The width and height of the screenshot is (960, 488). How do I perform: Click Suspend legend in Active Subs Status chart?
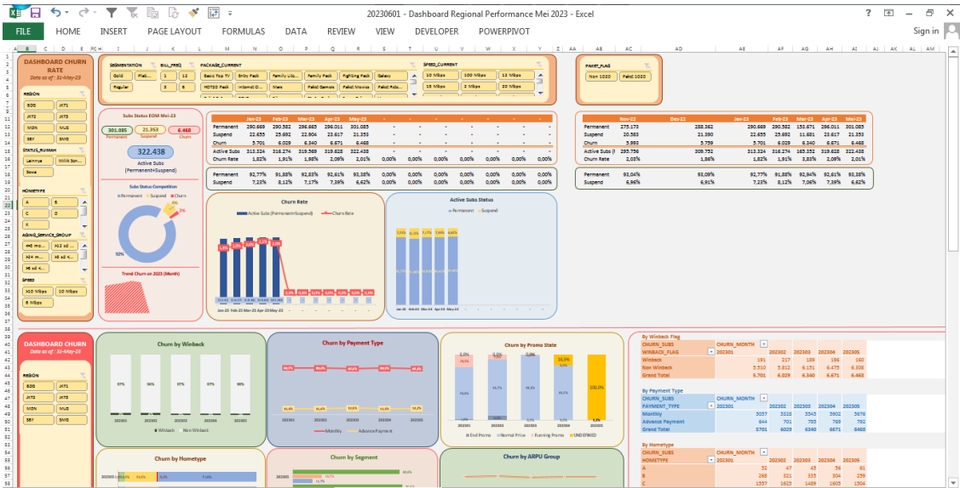pyautogui.click(x=487, y=210)
